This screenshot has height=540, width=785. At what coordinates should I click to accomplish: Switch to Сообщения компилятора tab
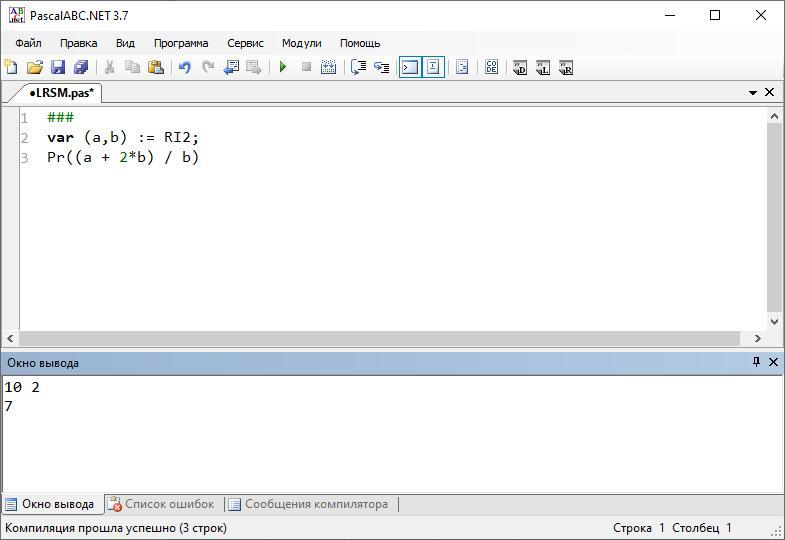point(310,504)
